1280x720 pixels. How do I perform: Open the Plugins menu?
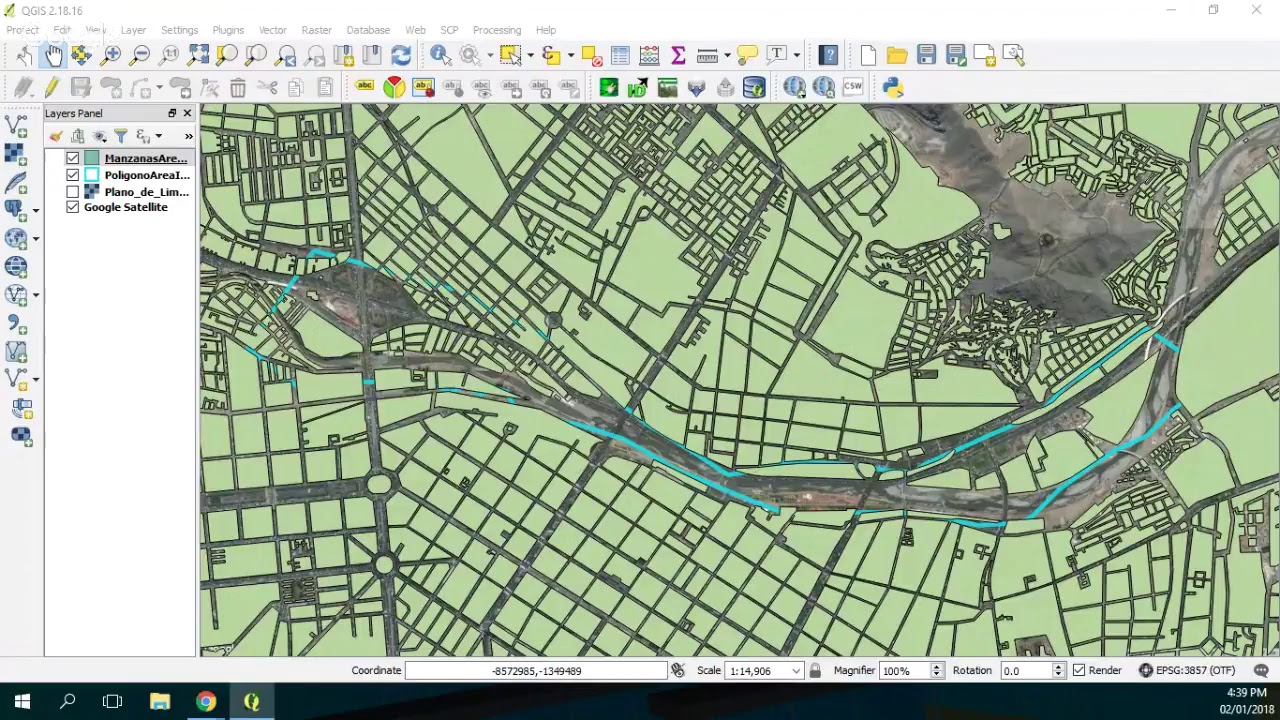coord(228,30)
